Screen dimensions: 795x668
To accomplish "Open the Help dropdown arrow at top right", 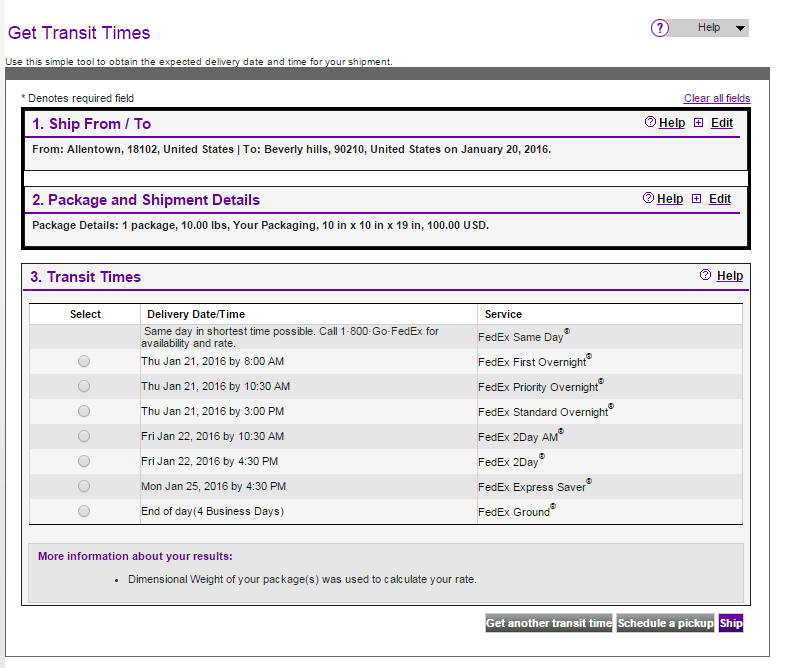I will (x=740, y=28).
